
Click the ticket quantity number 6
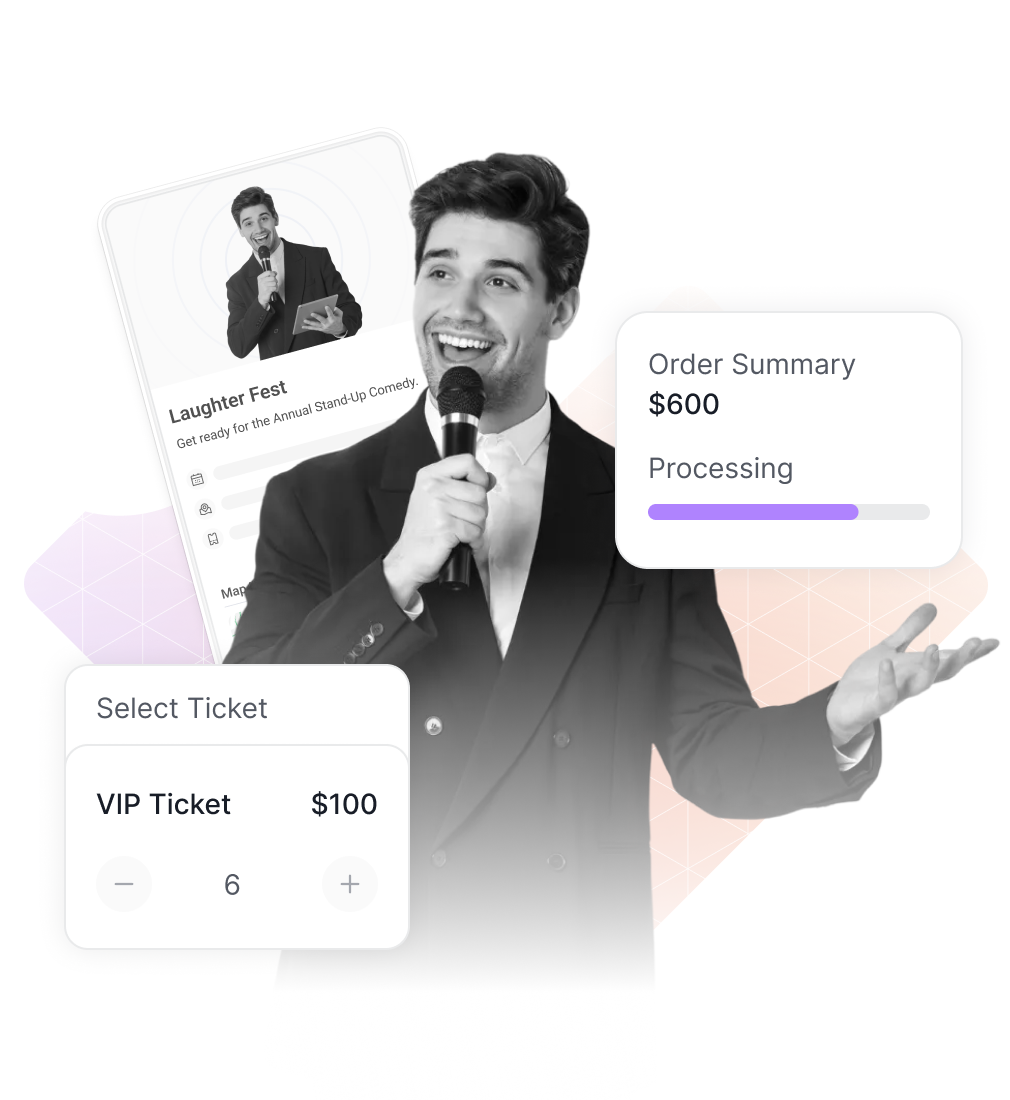pos(232,885)
